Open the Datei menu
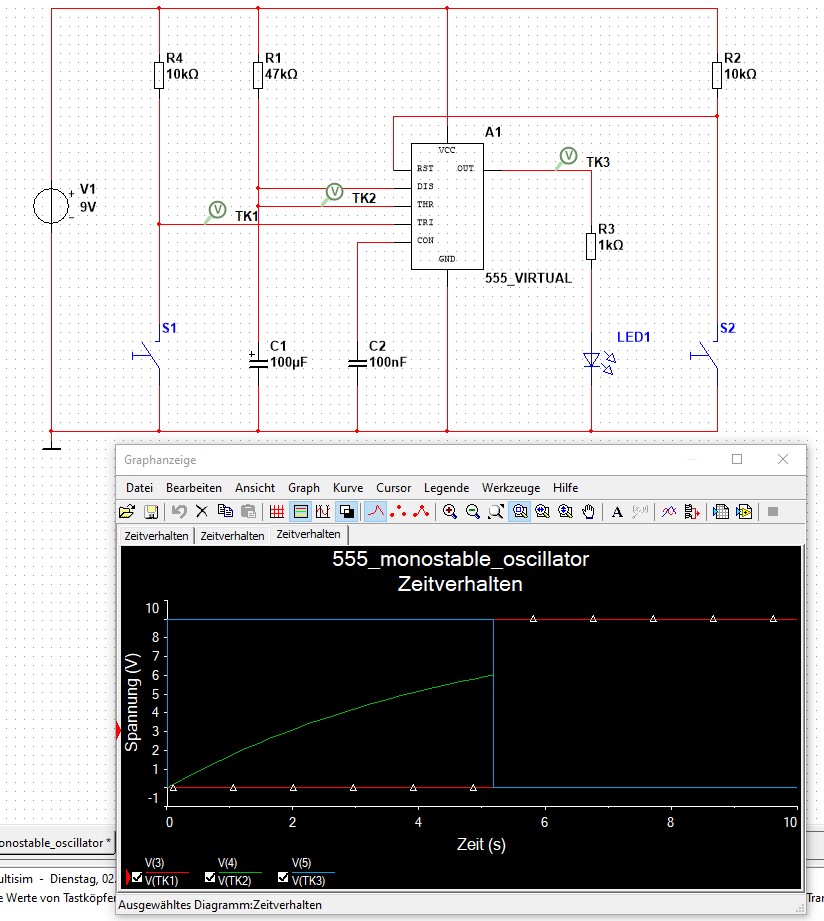This screenshot has width=824, height=921. point(139,488)
